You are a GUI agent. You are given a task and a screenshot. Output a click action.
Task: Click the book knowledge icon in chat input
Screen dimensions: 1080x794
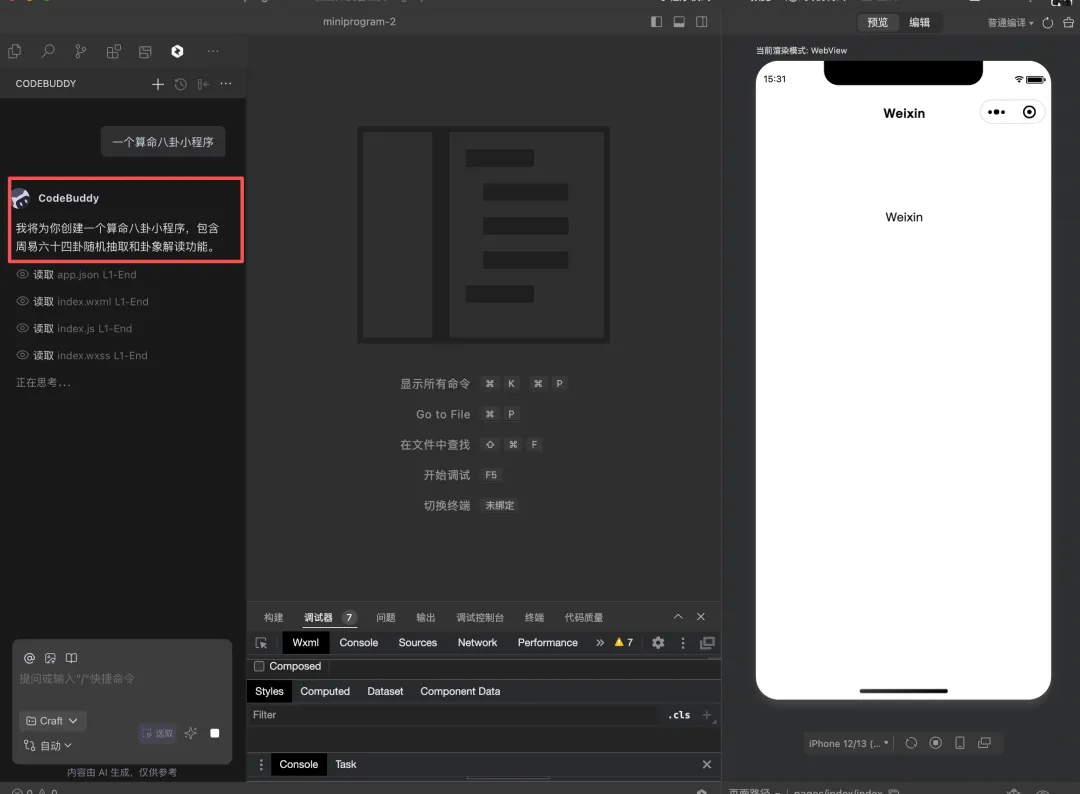click(x=71, y=658)
